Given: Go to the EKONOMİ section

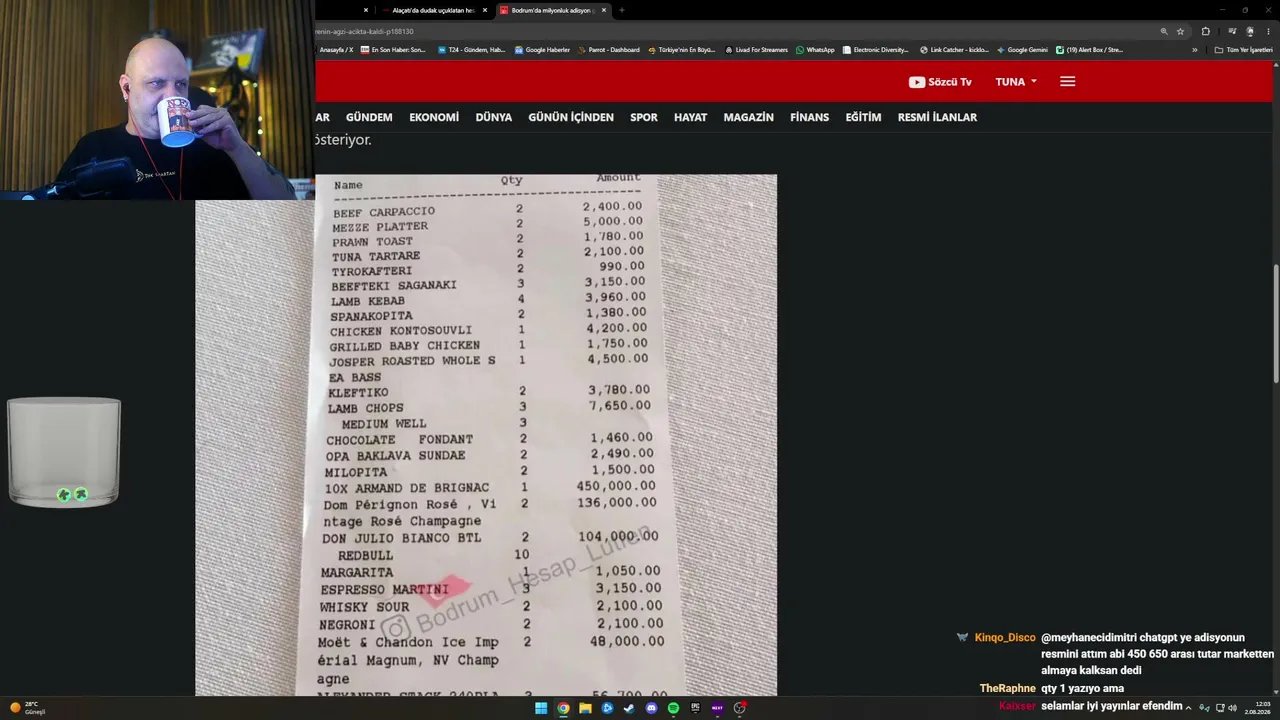Looking at the screenshot, I should (434, 117).
